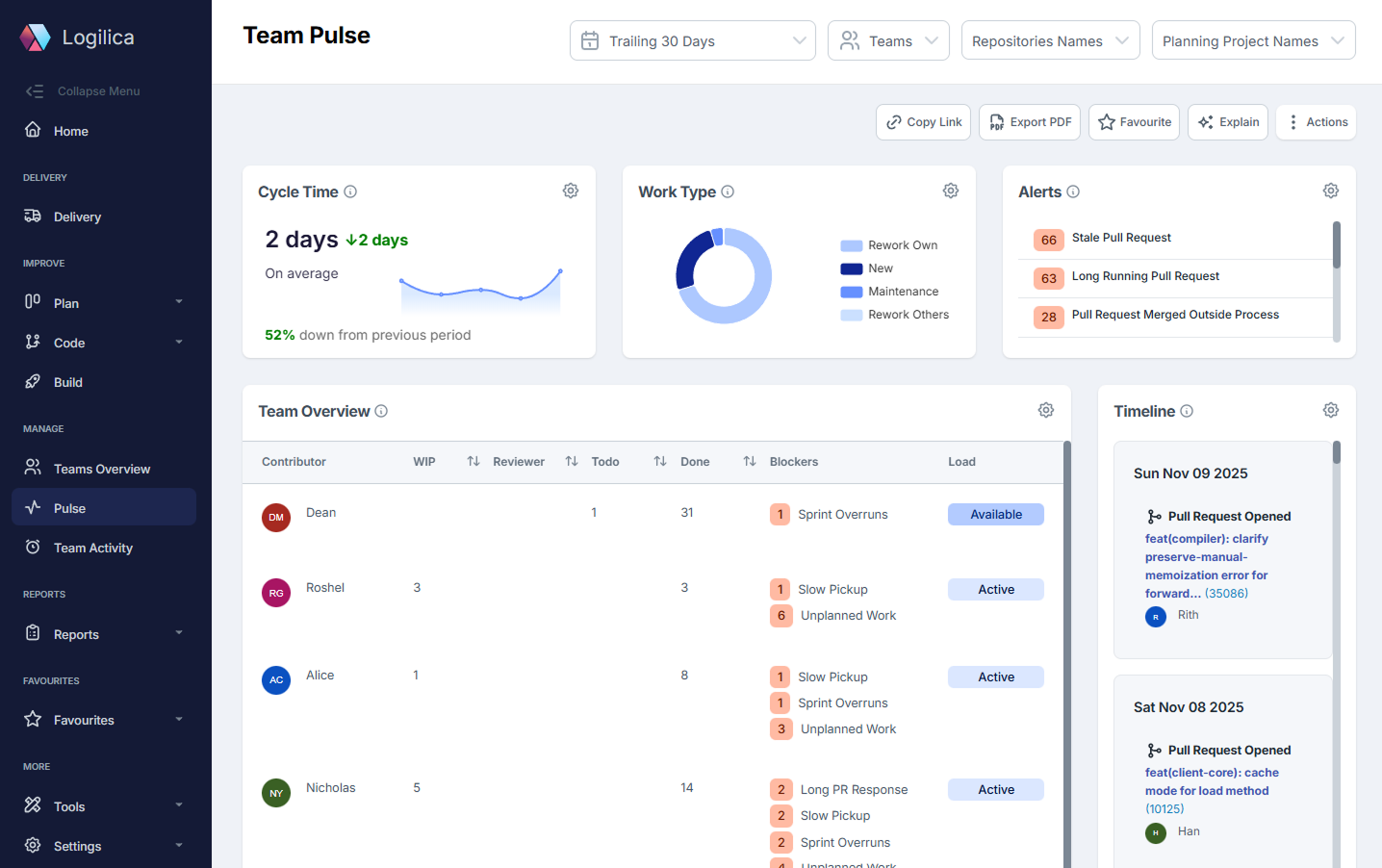Click the Explain button
Screen dimensions: 1382x868
click(x=1228, y=122)
